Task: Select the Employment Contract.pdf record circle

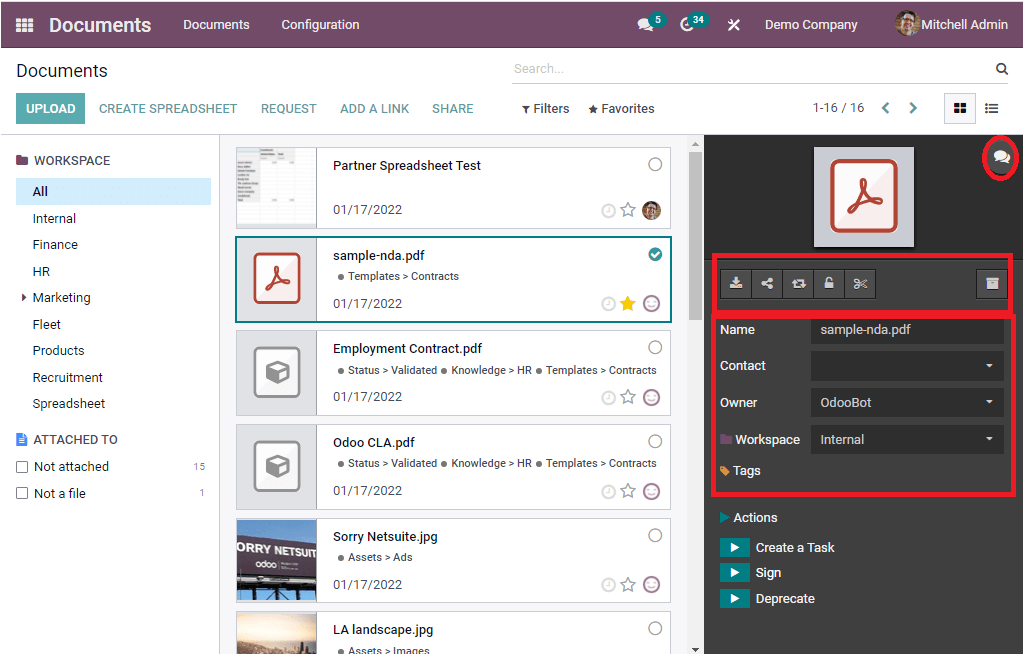Action: pyautogui.click(x=655, y=347)
